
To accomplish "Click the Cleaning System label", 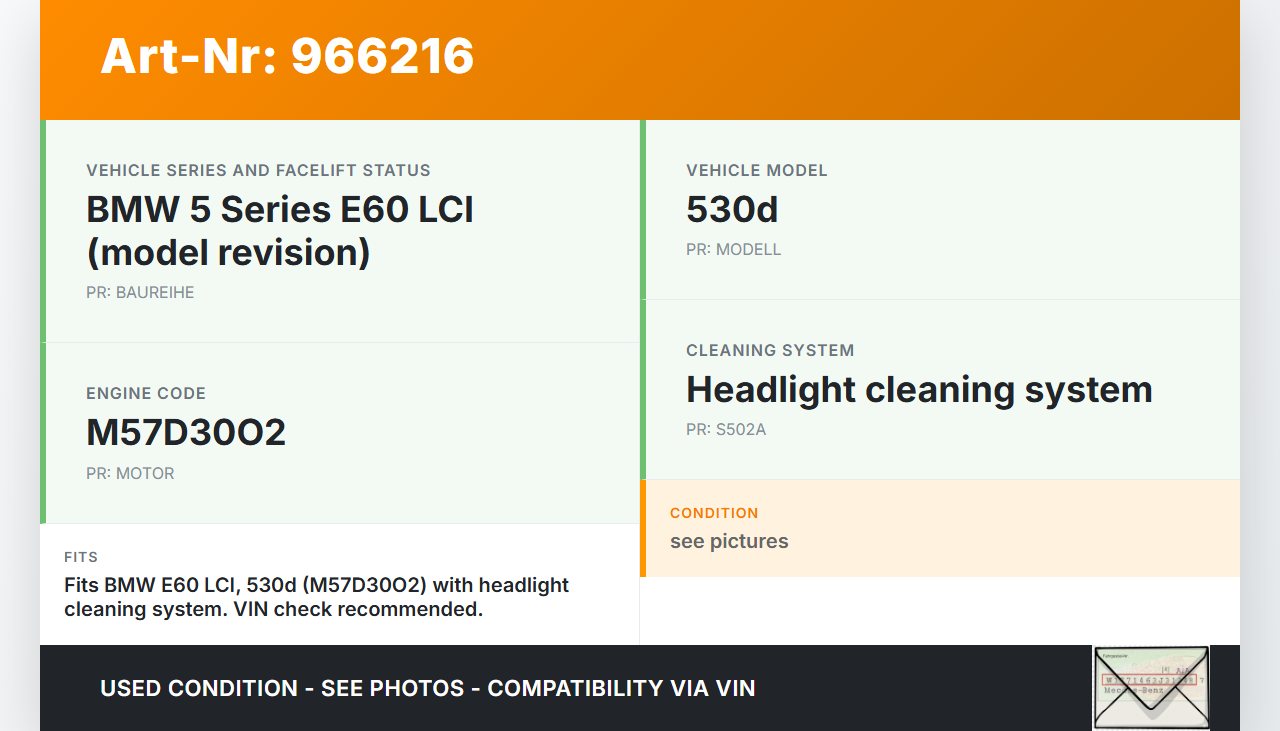I will (770, 350).
